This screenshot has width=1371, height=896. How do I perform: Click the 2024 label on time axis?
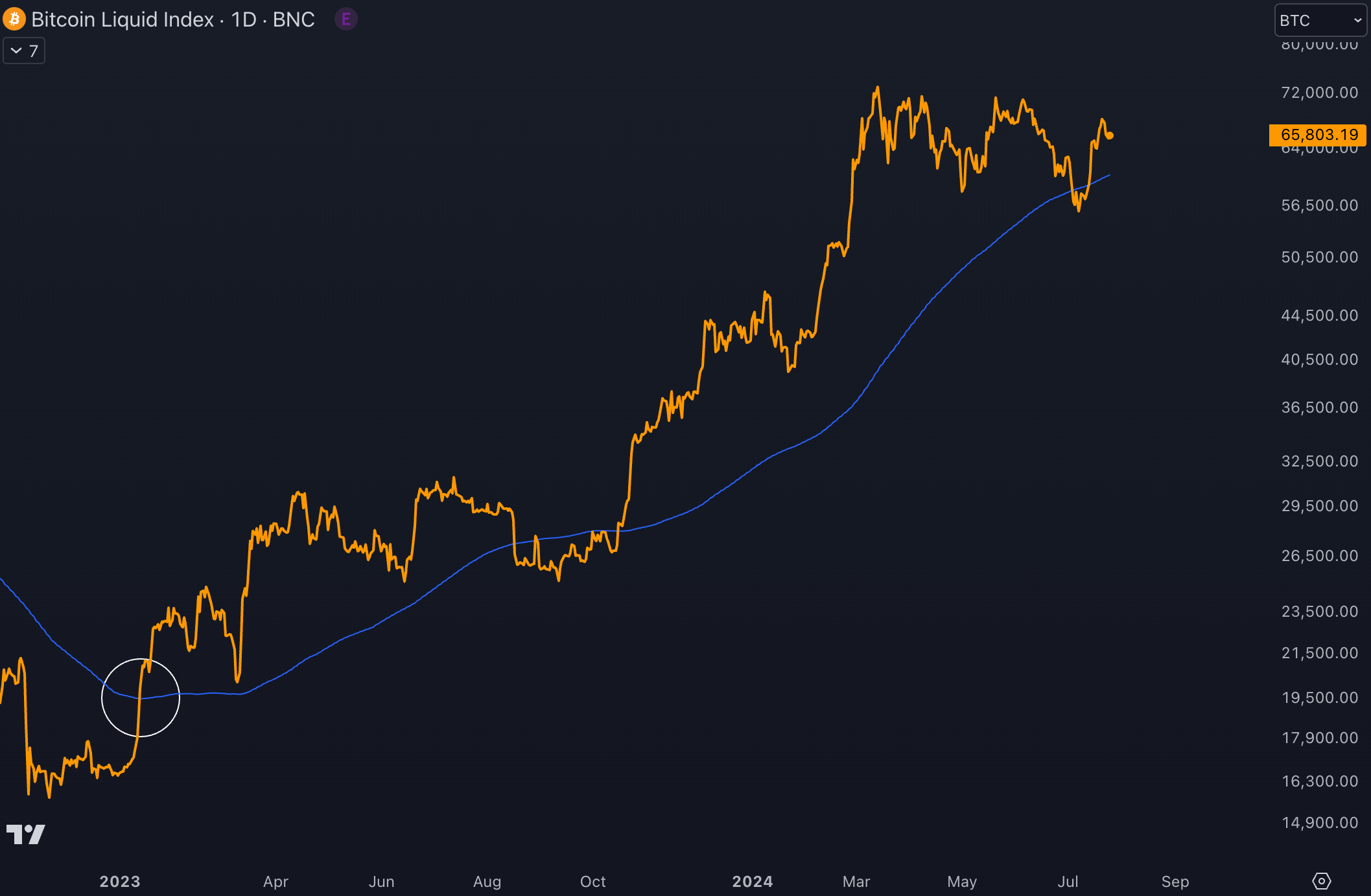tap(752, 881)
